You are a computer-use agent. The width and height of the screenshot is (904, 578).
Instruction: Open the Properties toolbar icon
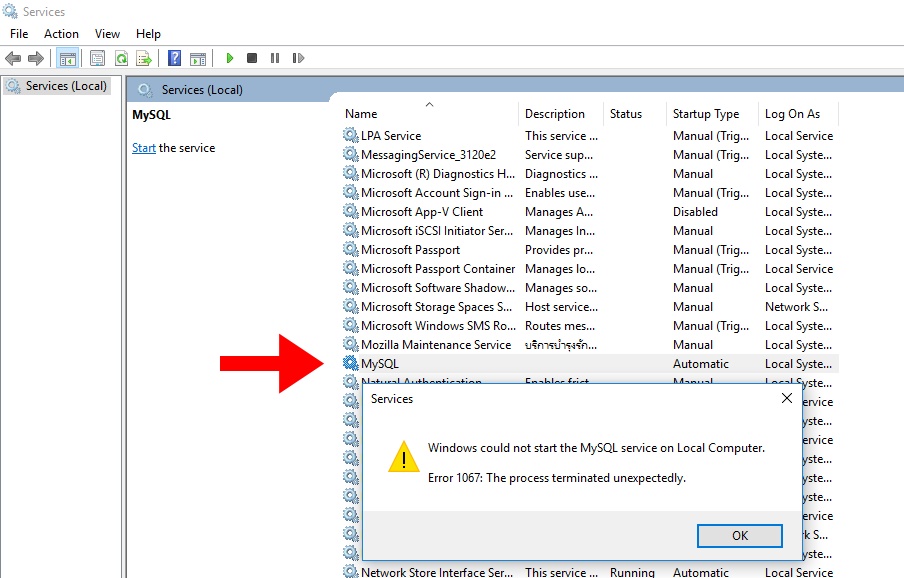[97, 58]
